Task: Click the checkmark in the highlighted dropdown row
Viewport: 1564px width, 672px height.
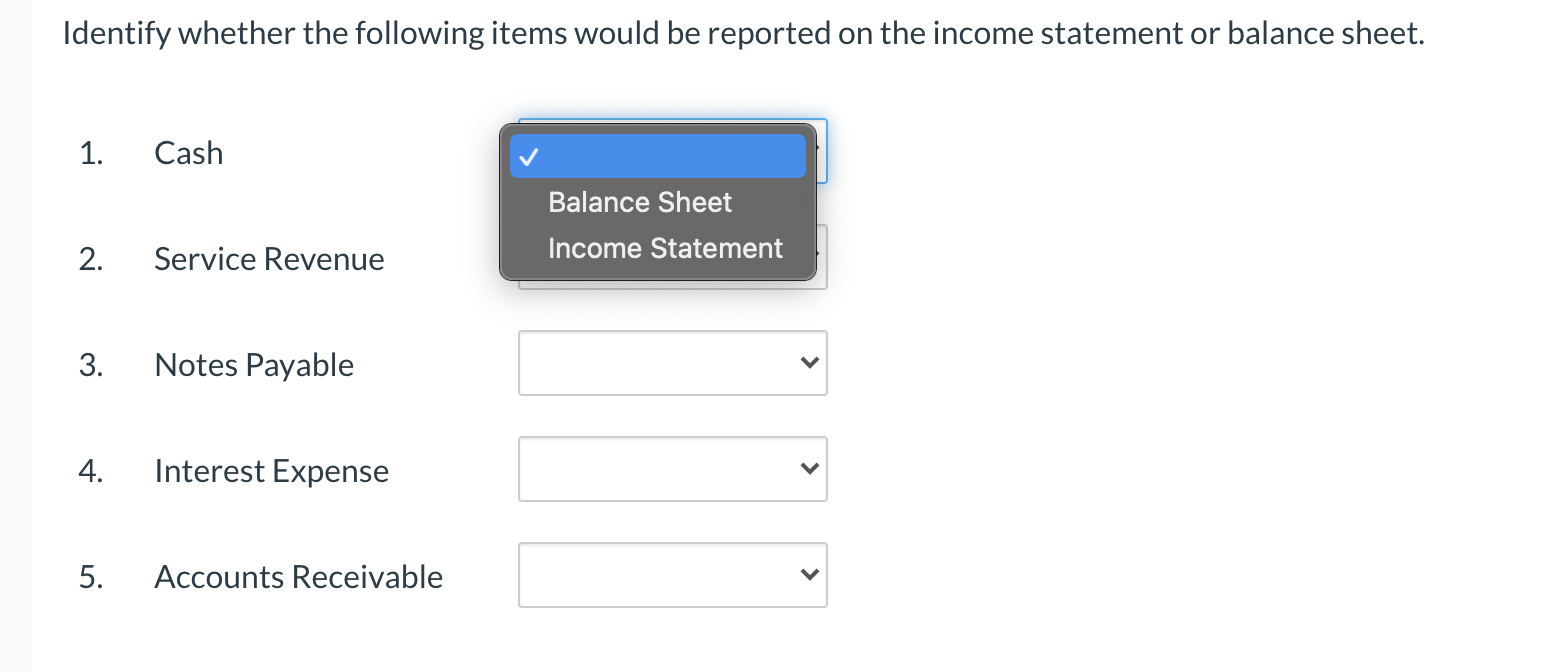Action: pos(531,155)
